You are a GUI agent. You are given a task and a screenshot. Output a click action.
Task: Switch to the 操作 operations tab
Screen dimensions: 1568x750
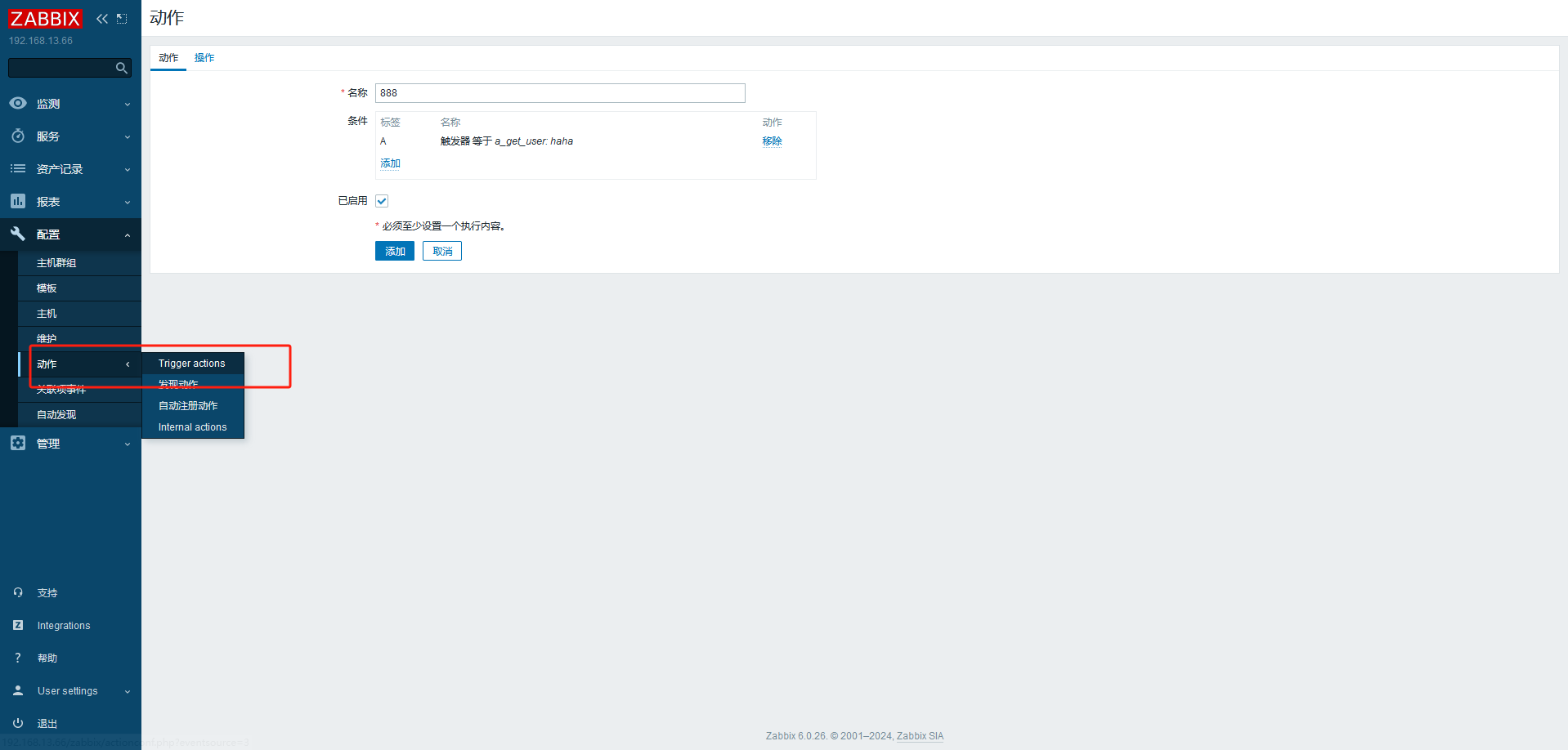pyautogui.click(x=204, y=58)
